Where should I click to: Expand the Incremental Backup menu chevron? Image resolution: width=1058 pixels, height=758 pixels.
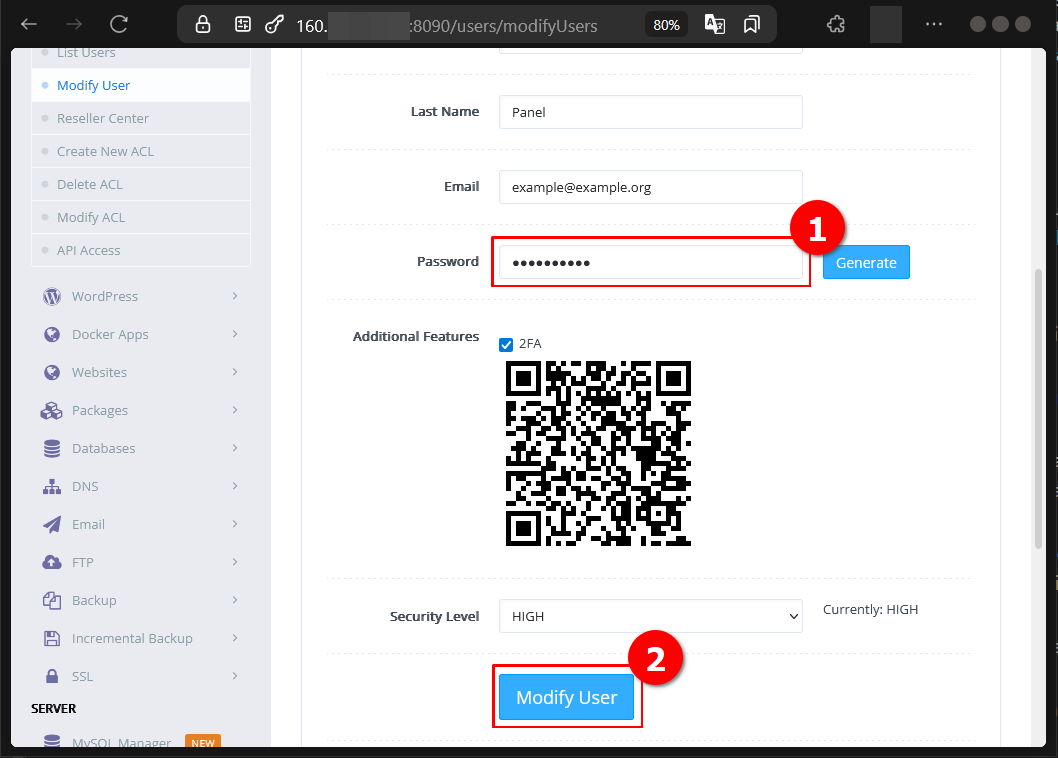coord(235,638)
